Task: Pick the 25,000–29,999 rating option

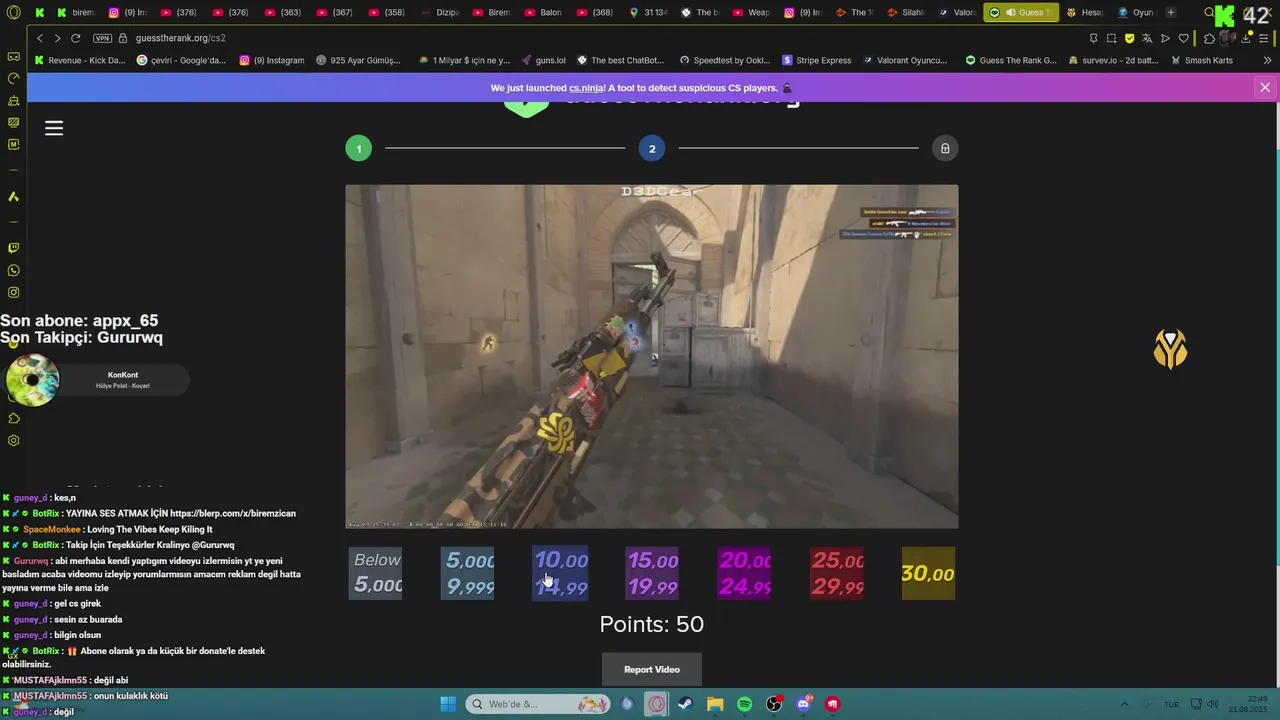Action: pyautogui.click(x=837, y=573)
